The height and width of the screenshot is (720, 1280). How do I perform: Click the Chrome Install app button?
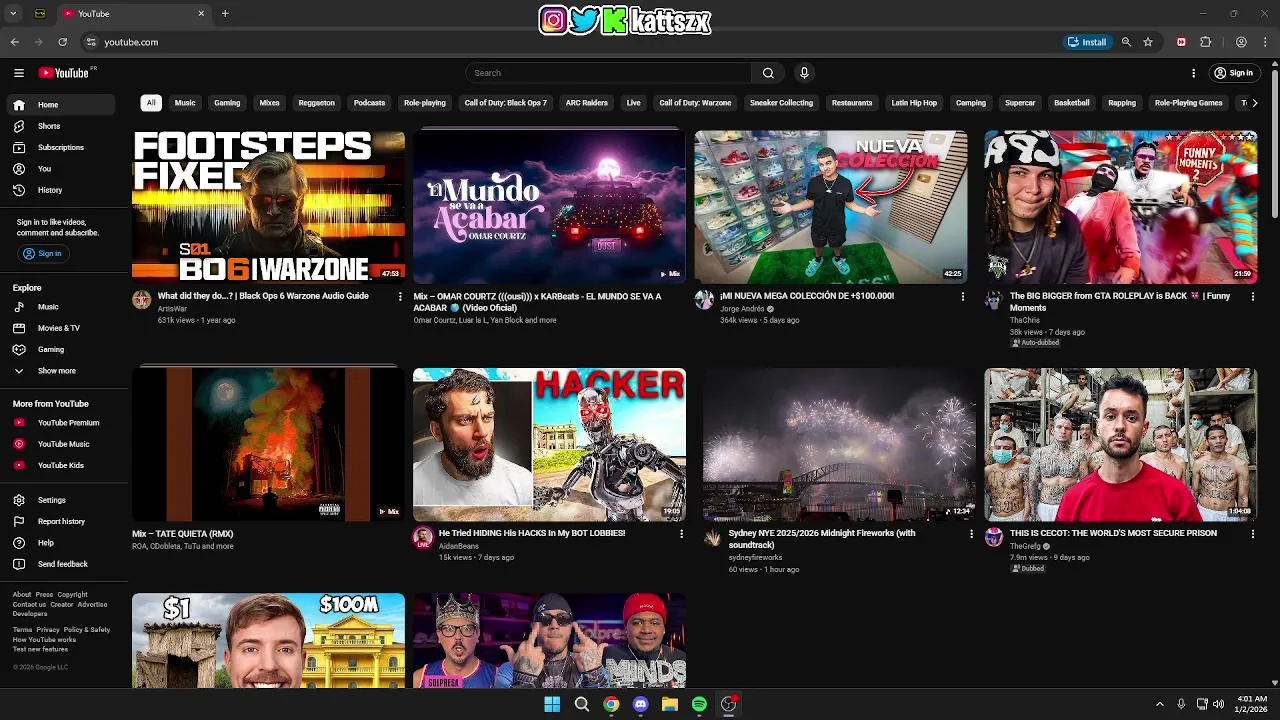click(x=1088, y=42)
